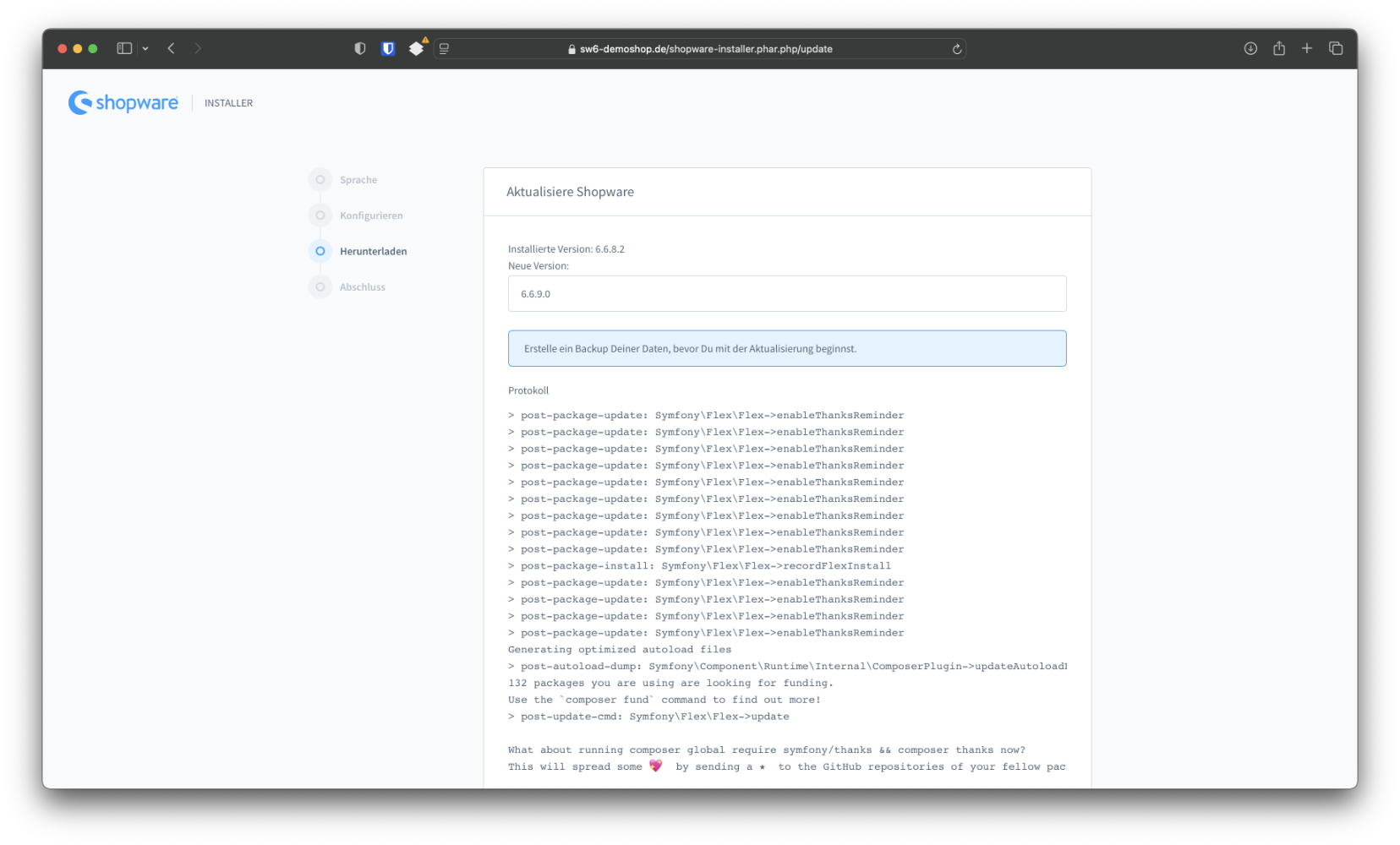Click the page settings icon in address bar
The height and width of the screenshot is (845, 1400).
pos(445,49)
